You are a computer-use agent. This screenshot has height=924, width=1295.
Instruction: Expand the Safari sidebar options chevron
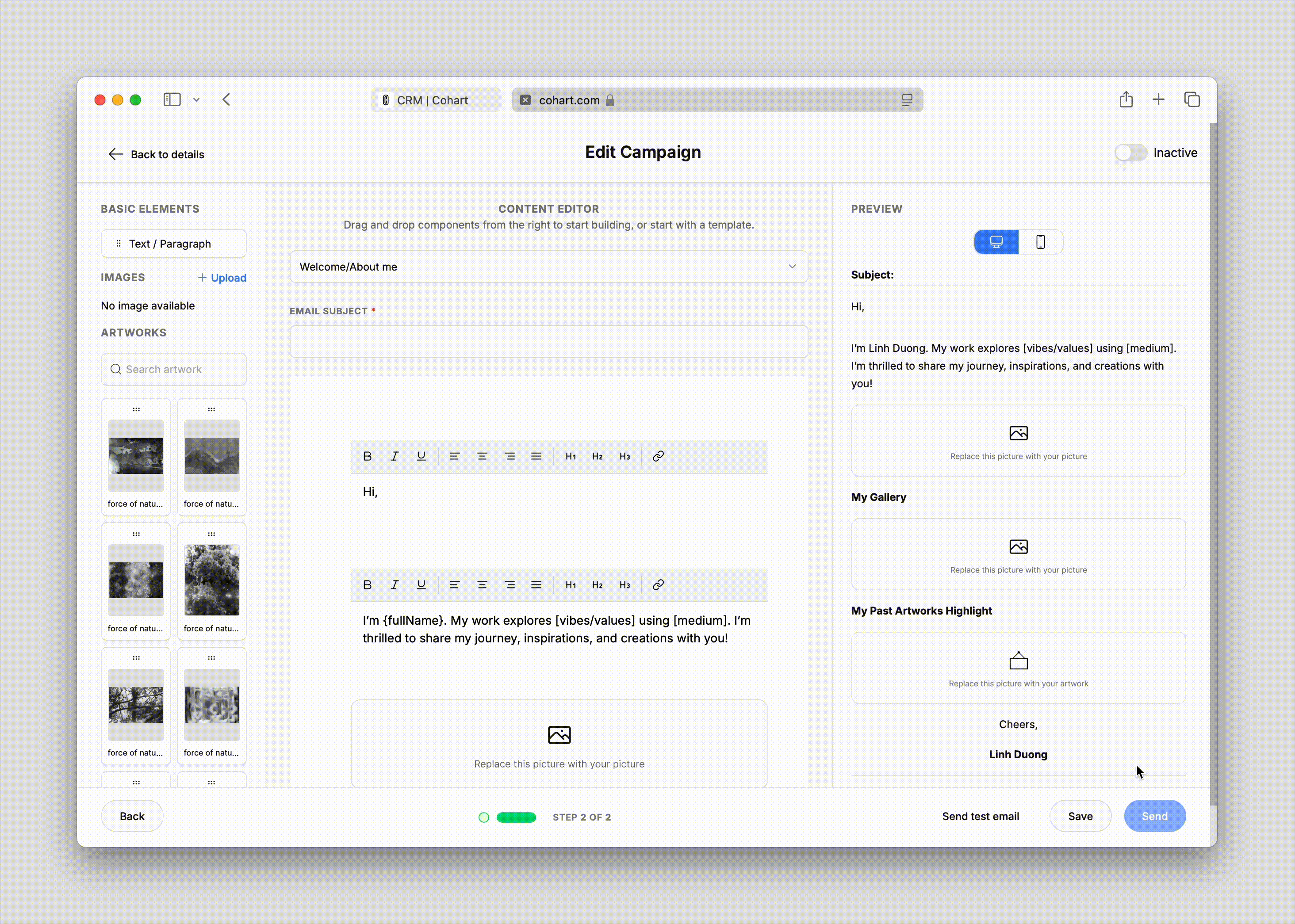[x=196, y=100]
